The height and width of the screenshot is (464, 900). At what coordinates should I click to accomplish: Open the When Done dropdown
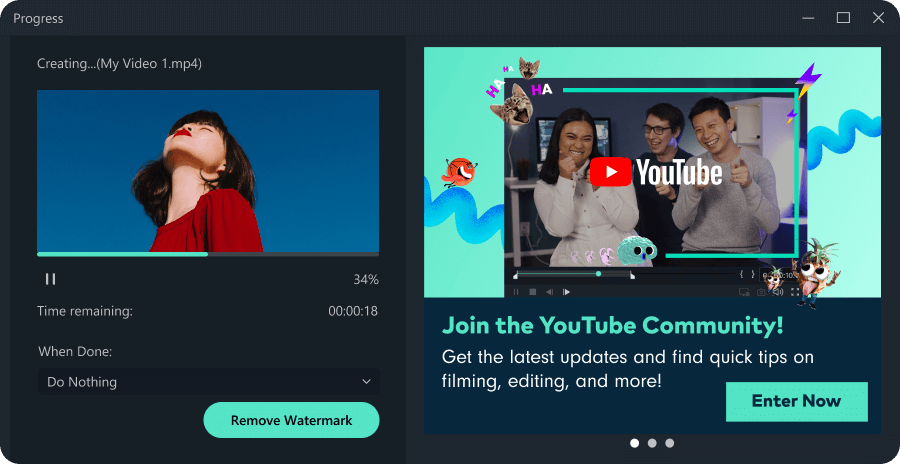tap(209, 382)
